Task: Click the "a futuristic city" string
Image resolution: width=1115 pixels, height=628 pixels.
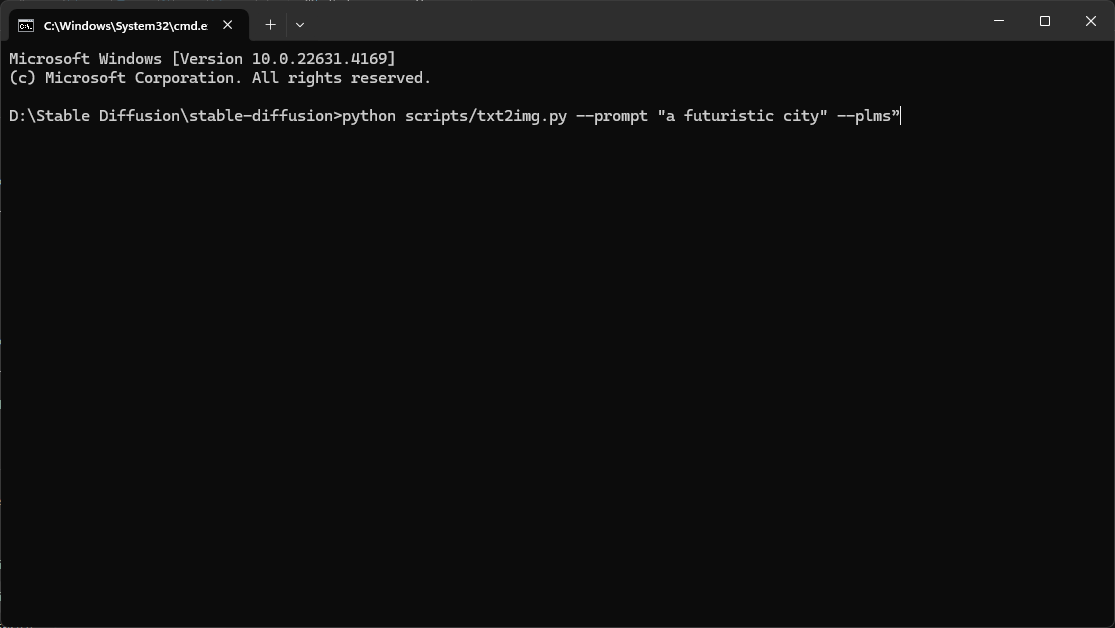Action: click(742, 116)
